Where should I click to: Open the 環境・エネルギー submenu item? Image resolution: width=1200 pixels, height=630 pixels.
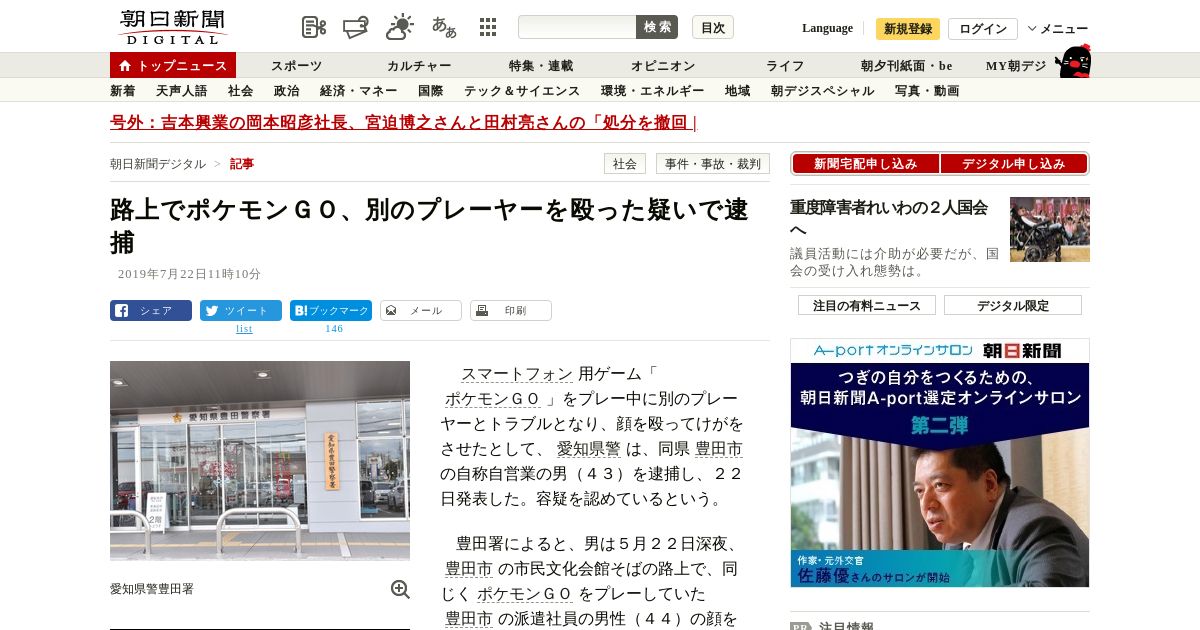[652, 90]
